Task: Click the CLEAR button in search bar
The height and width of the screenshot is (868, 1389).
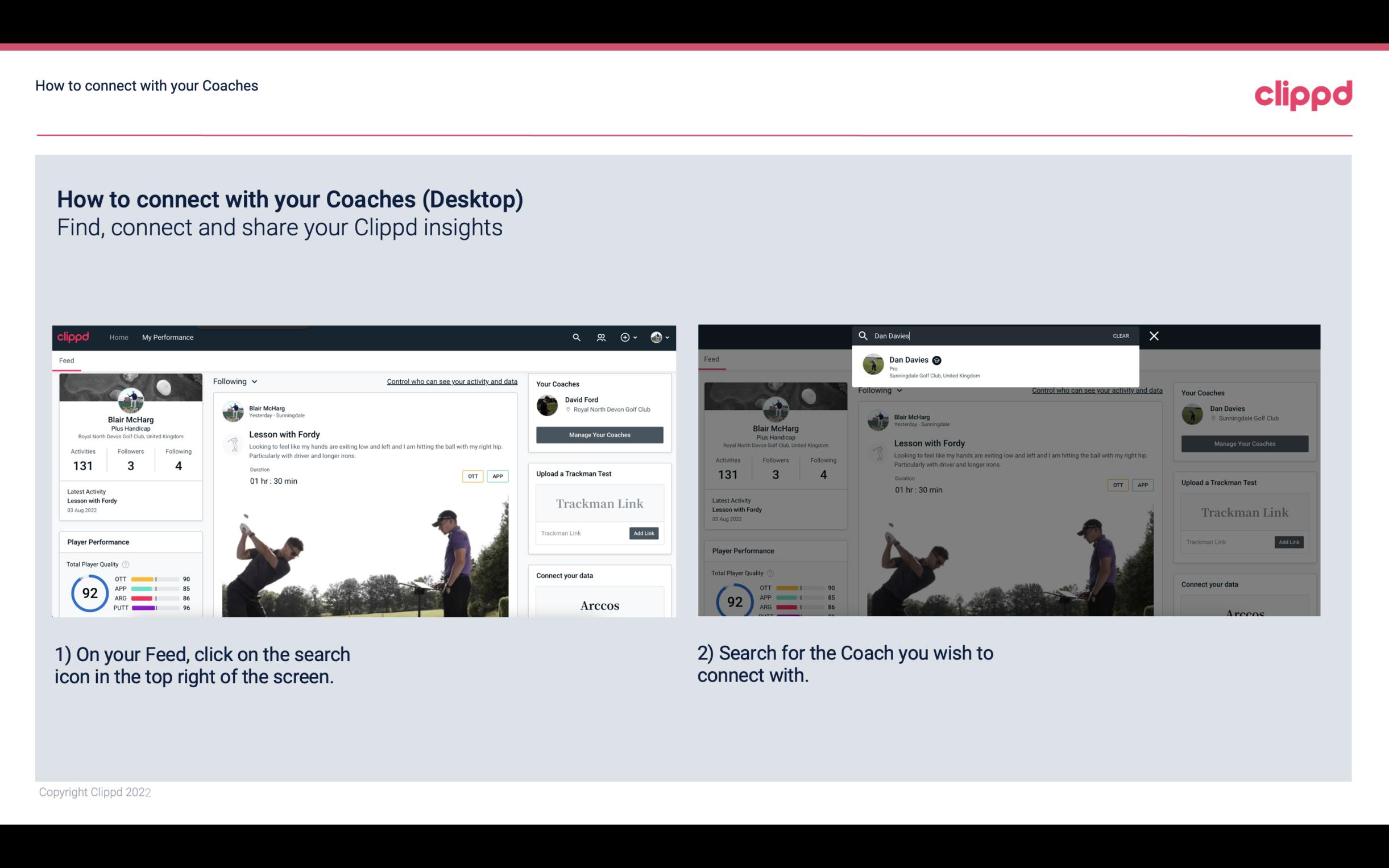Action: click(1120, 335)
